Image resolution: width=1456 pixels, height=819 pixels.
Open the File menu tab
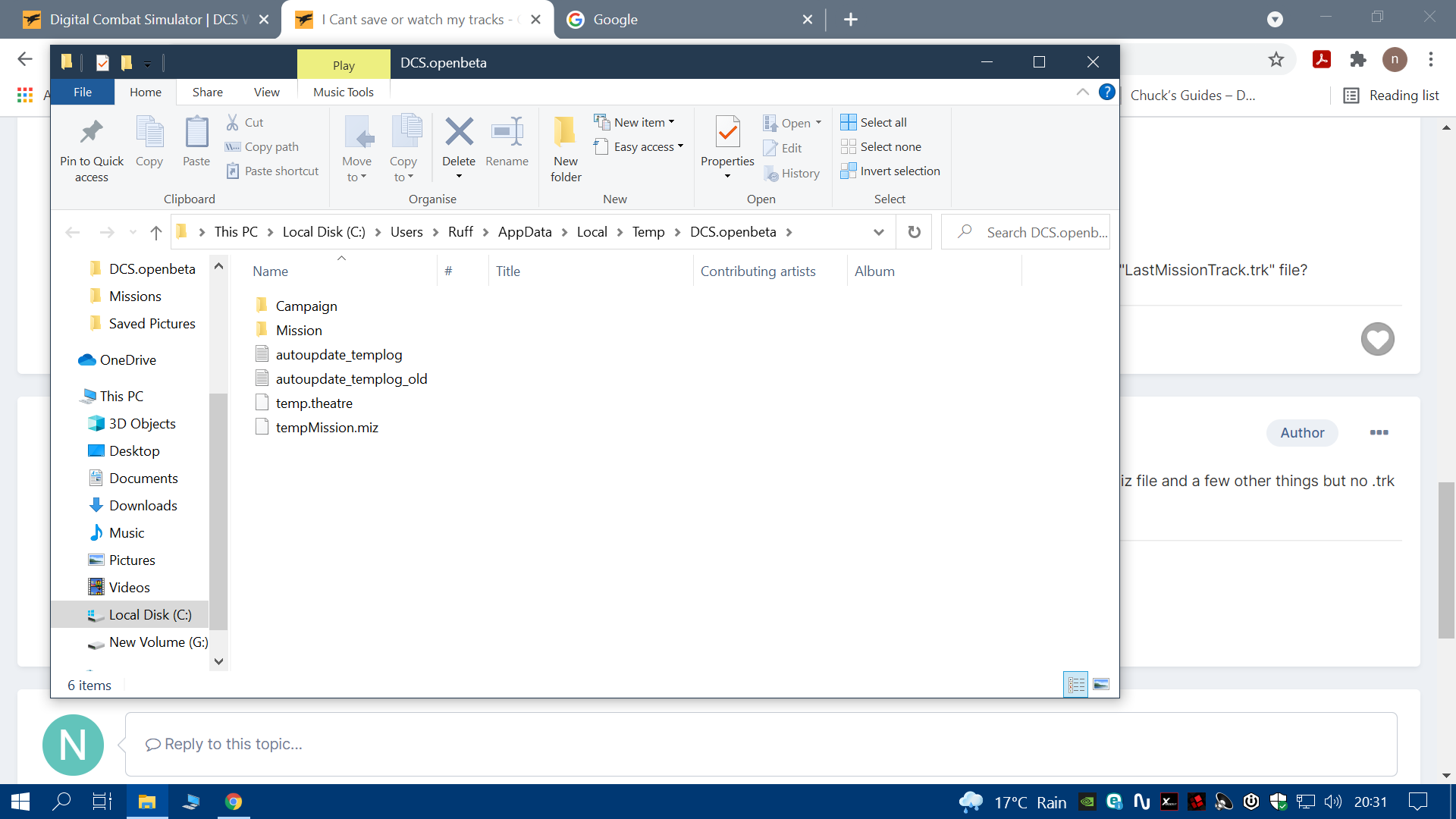[83, 92]
